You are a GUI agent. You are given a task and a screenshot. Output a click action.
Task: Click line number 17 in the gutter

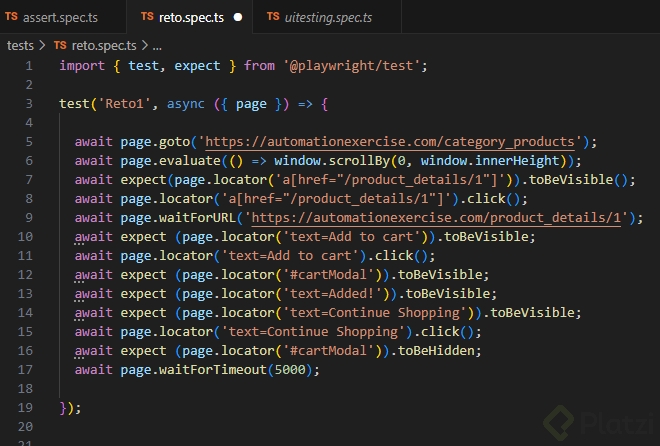tap(25, 370)
